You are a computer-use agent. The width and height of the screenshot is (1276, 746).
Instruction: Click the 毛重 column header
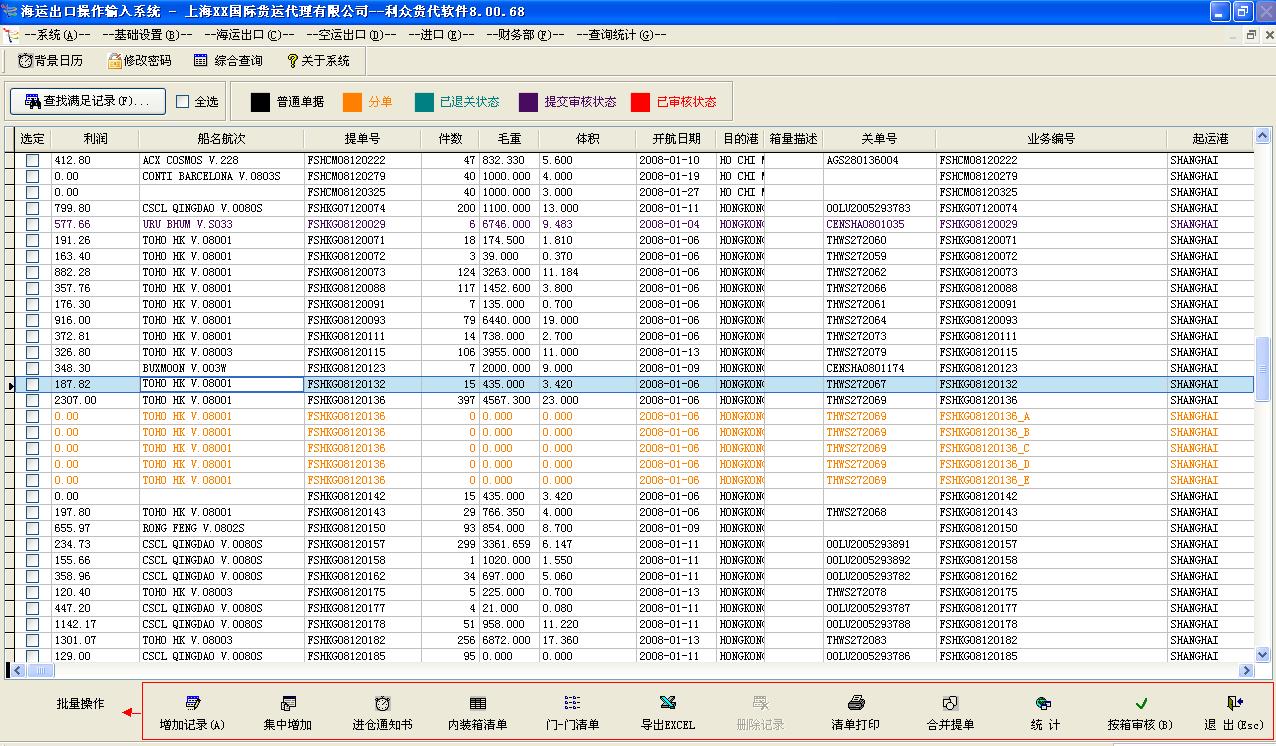[x=509, y=139]
